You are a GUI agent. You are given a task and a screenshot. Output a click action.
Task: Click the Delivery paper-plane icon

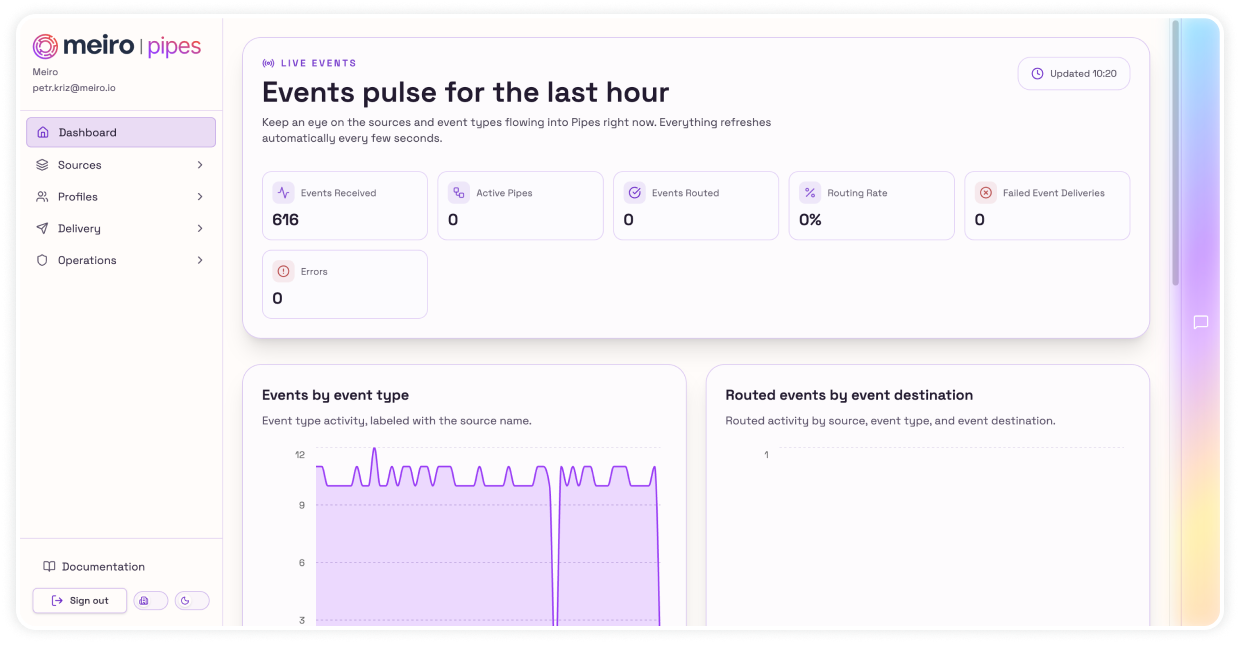pos(42,229)
